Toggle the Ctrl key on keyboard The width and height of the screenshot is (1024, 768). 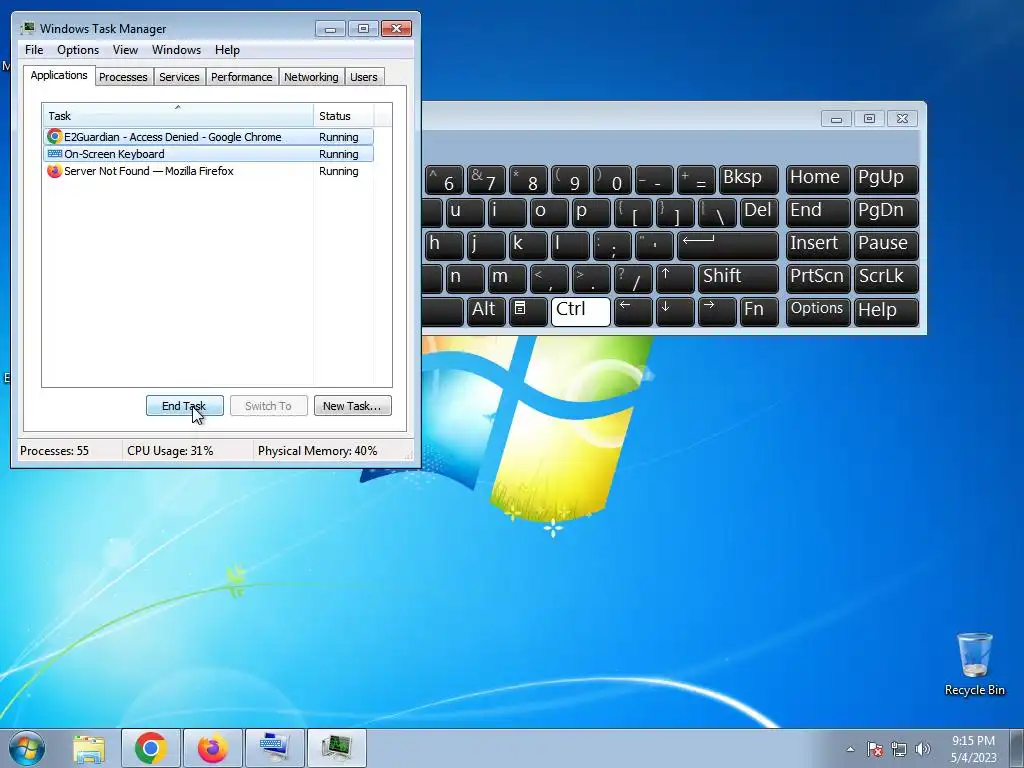point(580,311)
